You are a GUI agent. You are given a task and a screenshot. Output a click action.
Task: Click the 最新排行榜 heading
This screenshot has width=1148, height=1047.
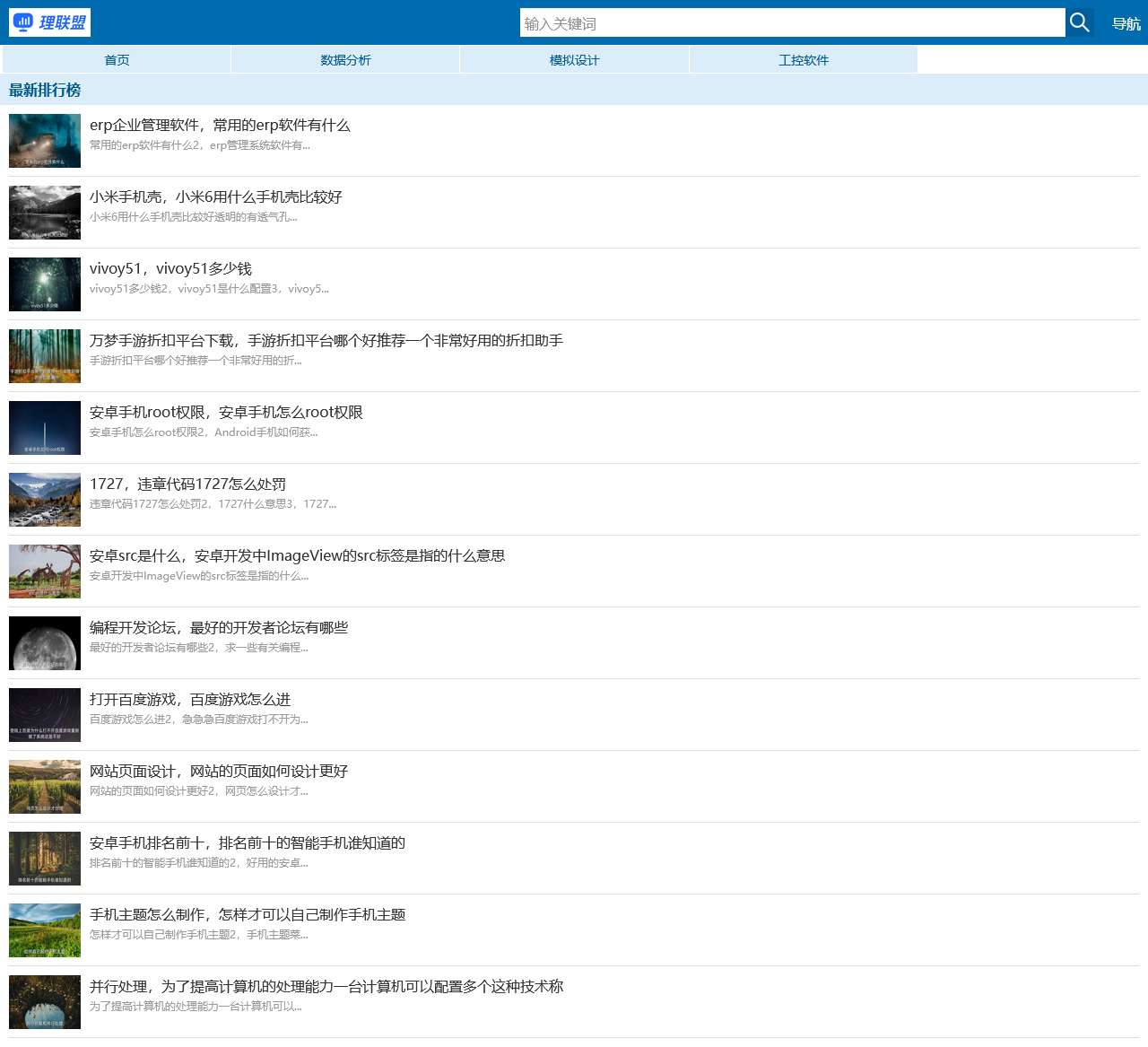pyautogui.click(x=45, y=90)
